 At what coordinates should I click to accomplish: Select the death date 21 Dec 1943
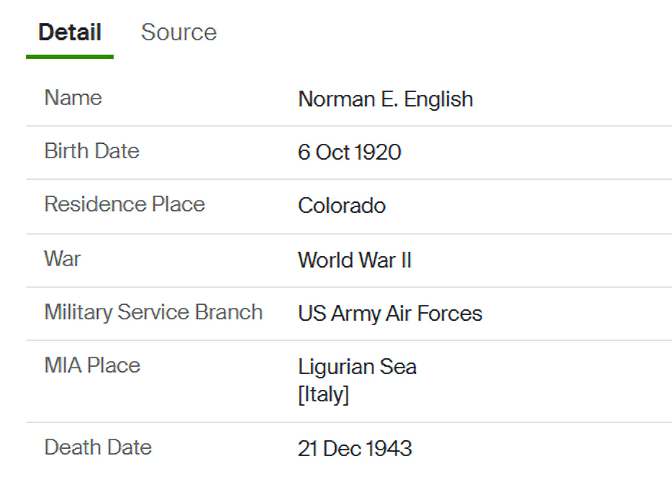coord(354,448)
